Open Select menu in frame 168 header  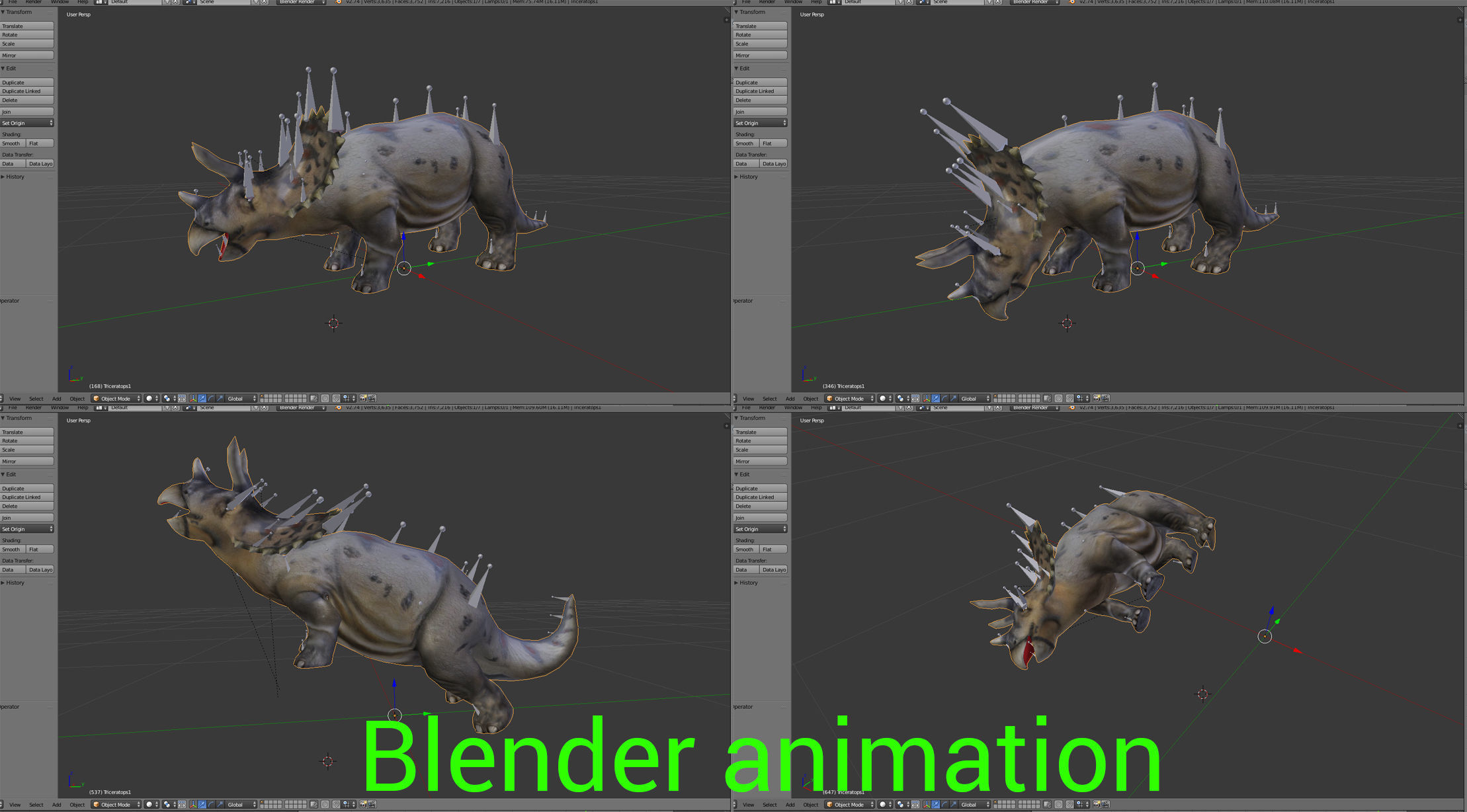[x=36, y=398]
